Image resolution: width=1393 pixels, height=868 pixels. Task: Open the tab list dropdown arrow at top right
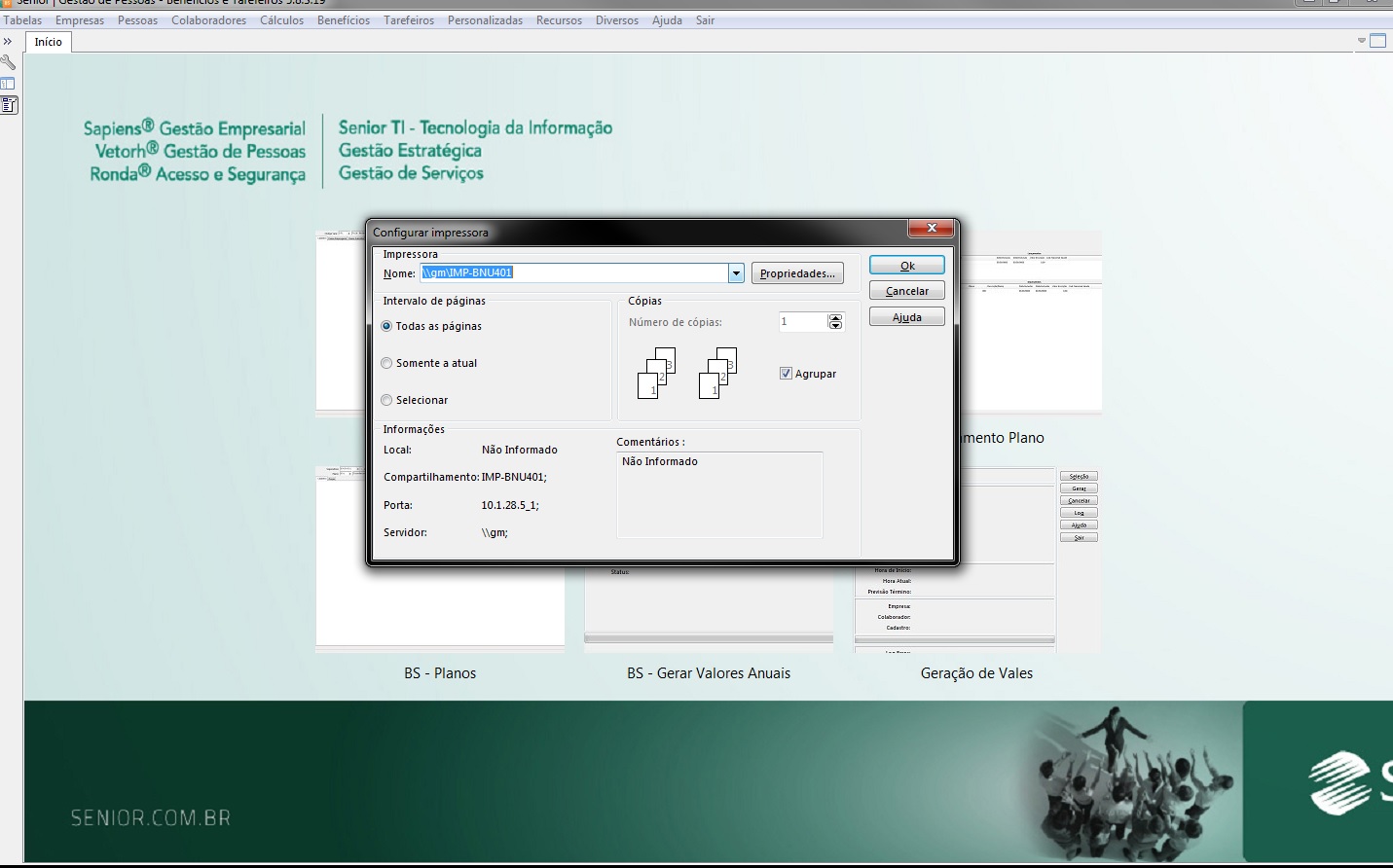(x=1361, y=41)
